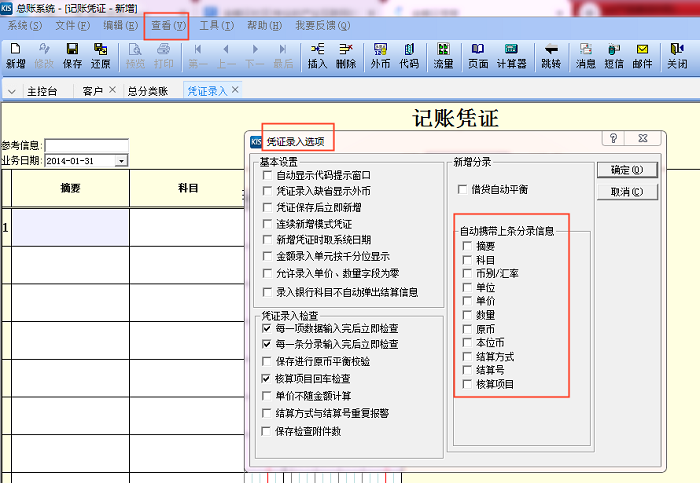700x483 pixels.
Task: Open the 邮件 (Mail) toolbar icon
Action: tap(642, 54)
